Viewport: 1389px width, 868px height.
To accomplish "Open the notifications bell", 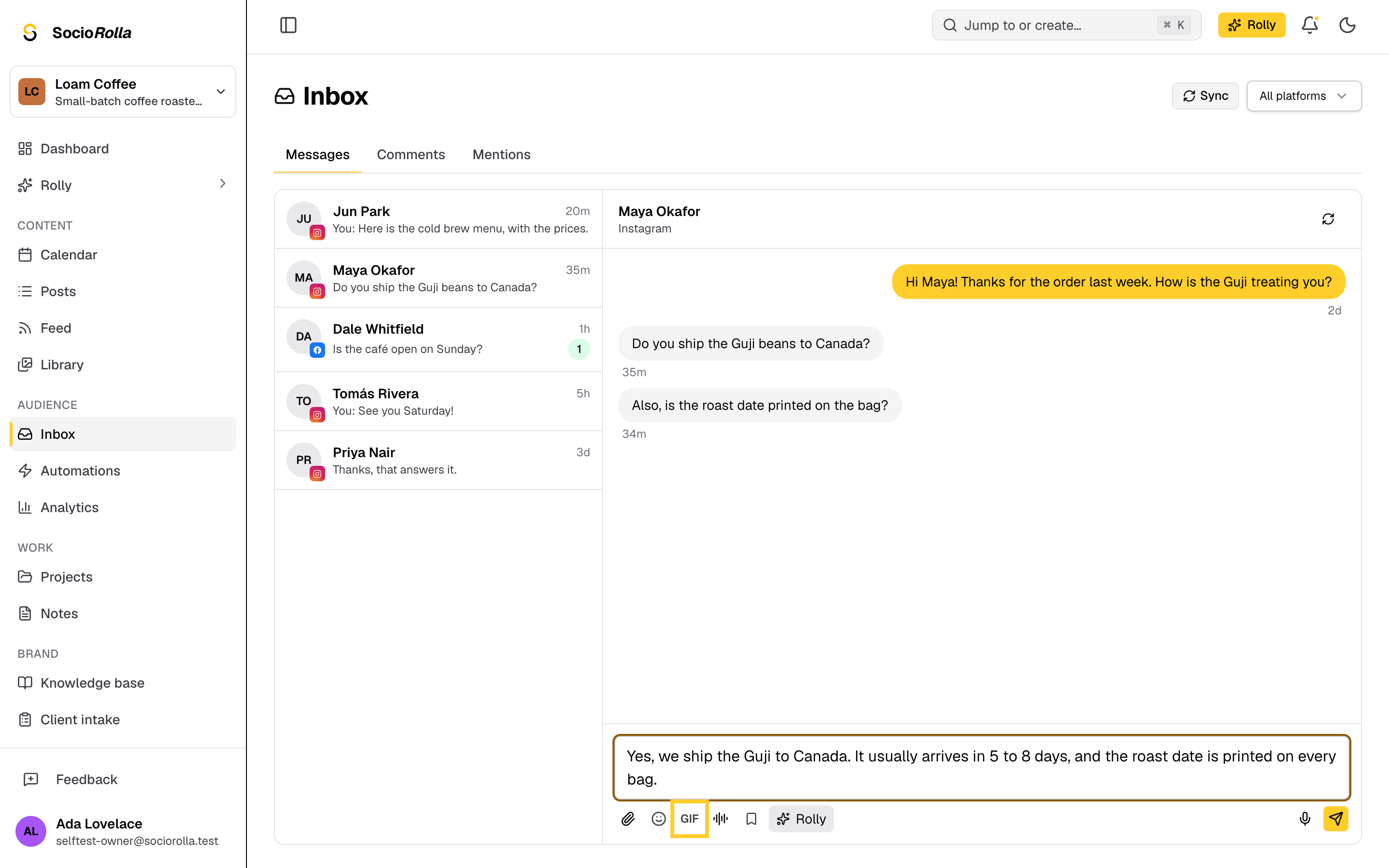I will [x=1309, y=25].
